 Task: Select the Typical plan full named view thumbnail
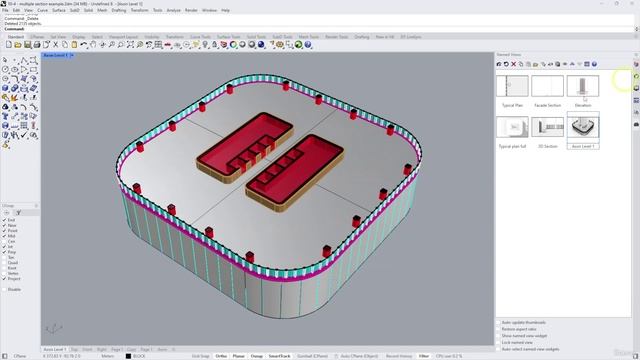click(512, 127)
